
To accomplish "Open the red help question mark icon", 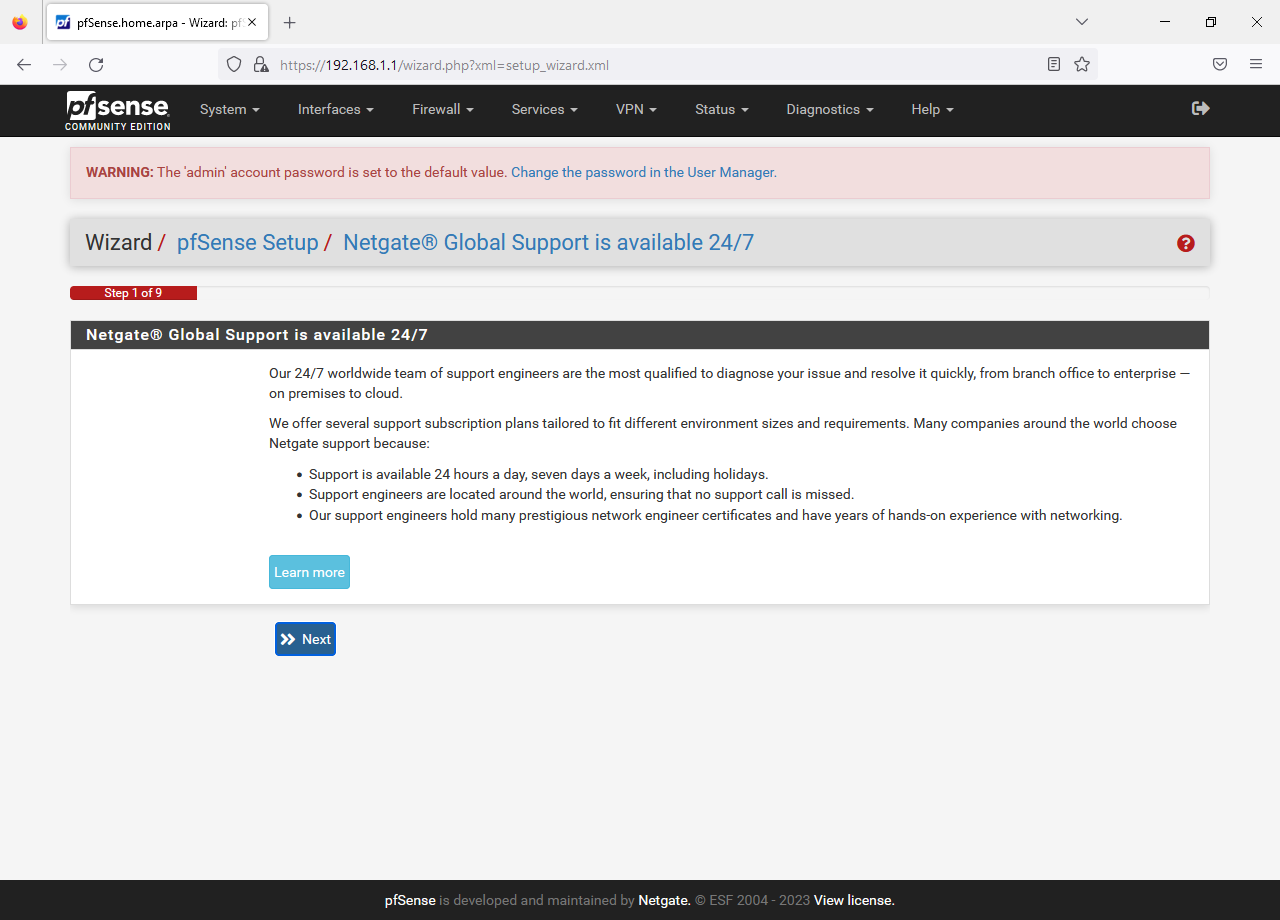I will [x=1186, y=243].
